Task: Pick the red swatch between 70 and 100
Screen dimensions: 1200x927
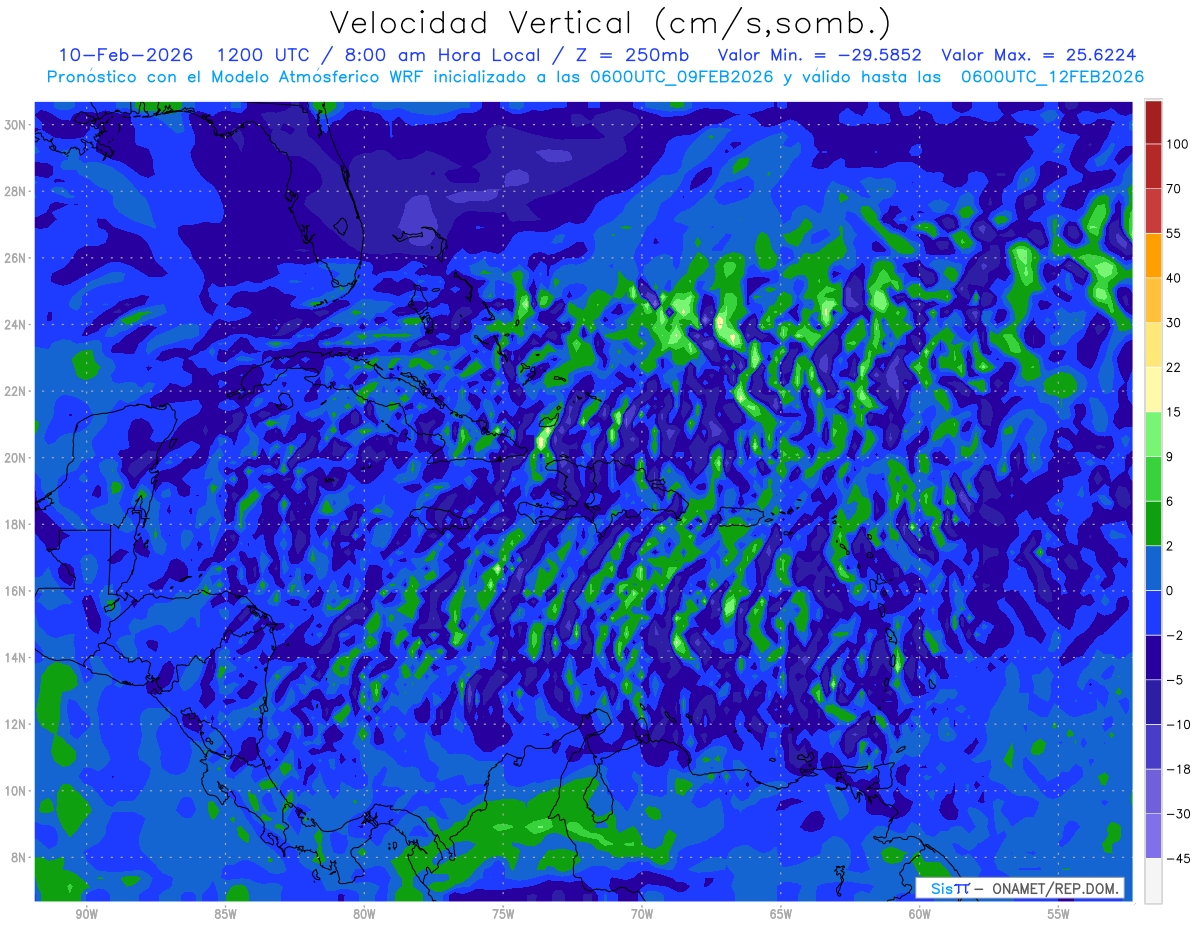Action: click(x=1153, y=165)
